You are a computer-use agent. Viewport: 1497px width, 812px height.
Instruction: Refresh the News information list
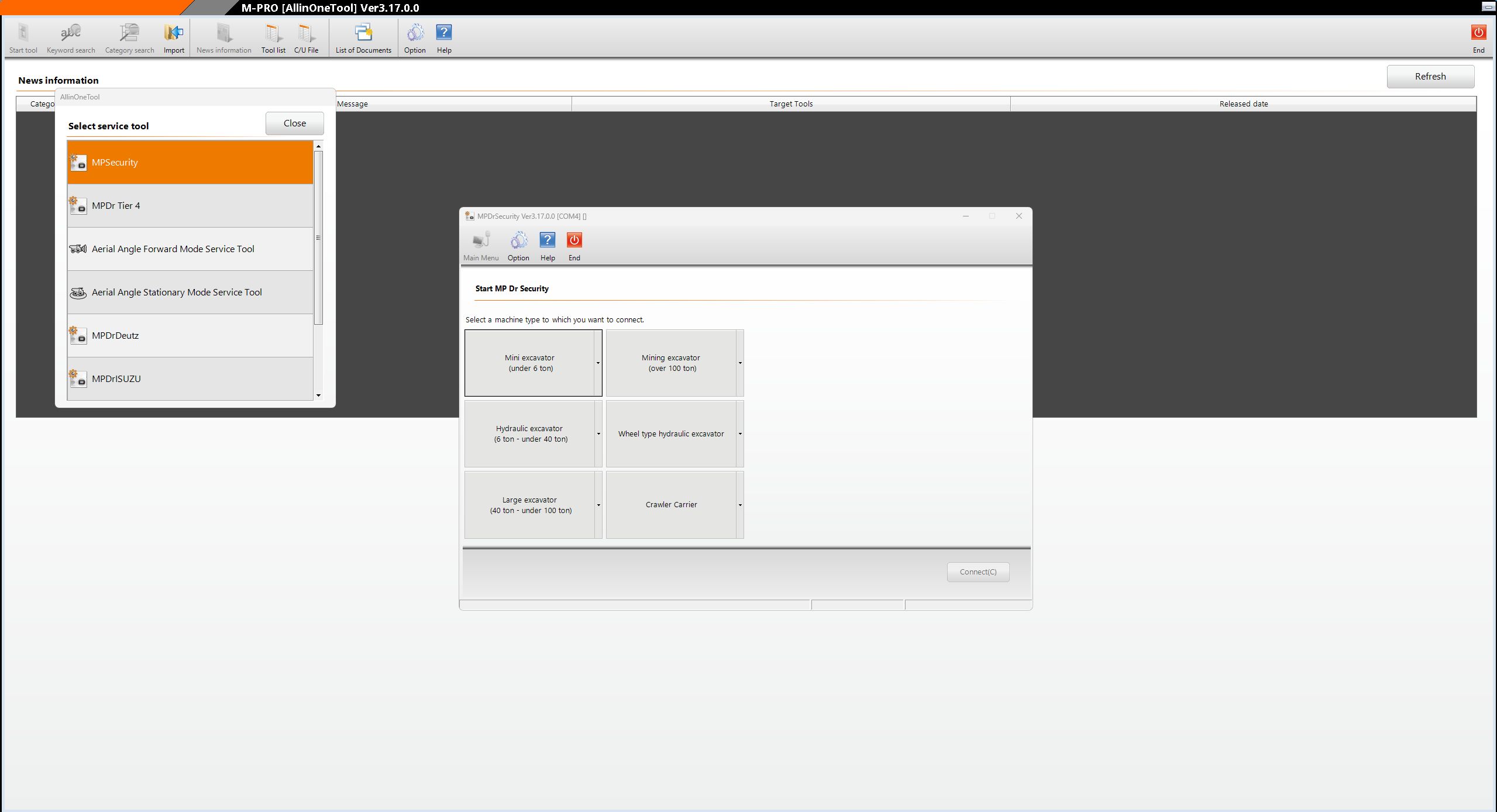point(1430,77)
